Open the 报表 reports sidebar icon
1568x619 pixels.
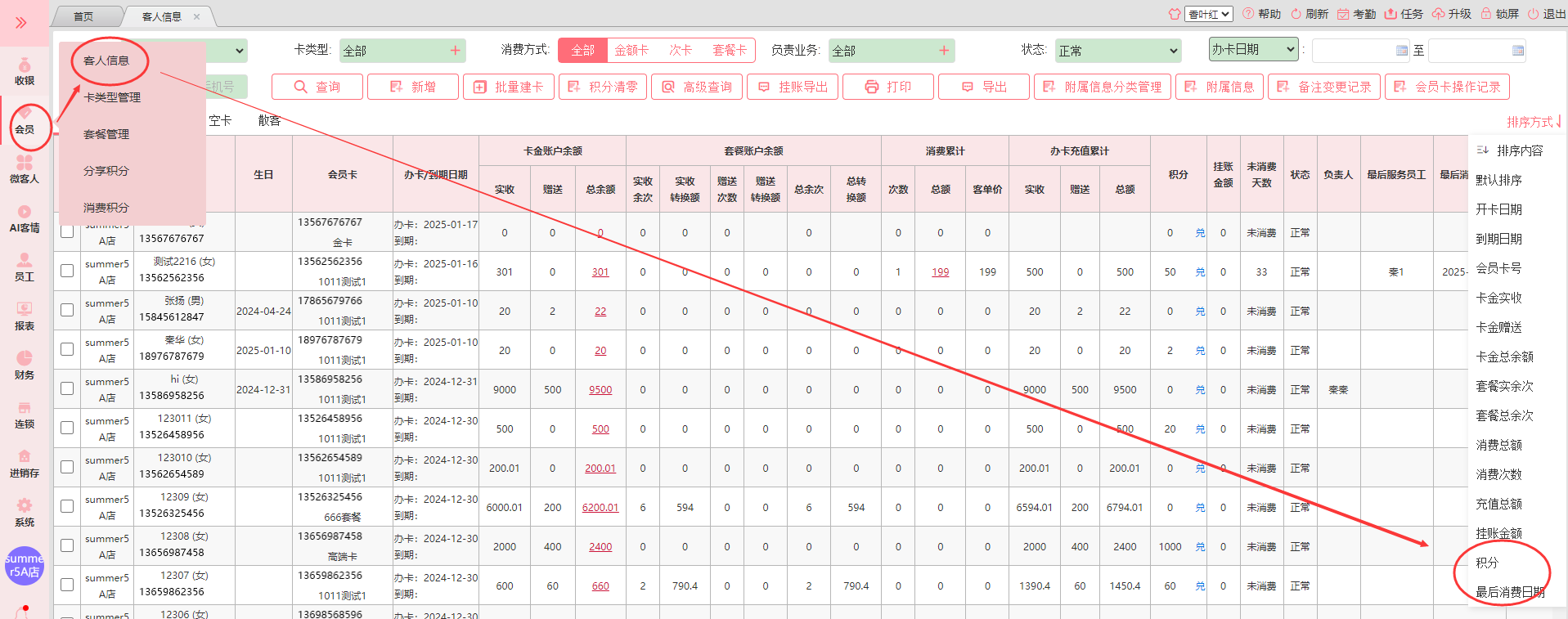click(25, 317)
